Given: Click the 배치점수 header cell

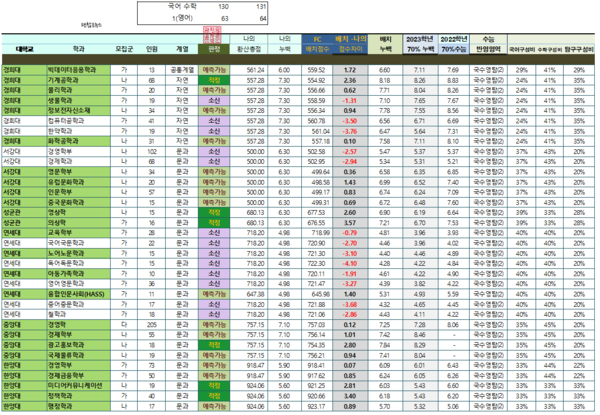Looking at the screenshot, I should [317, 49].
